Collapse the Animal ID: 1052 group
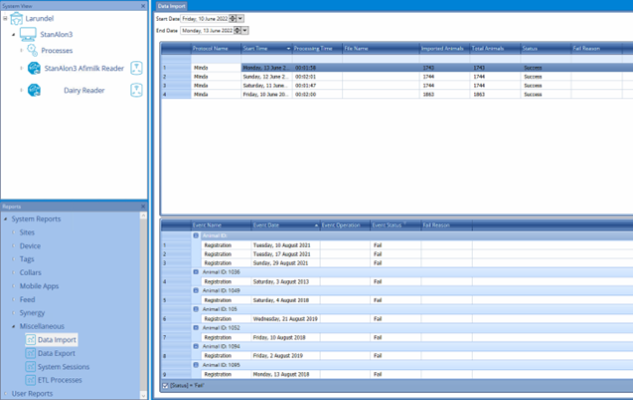Screen dimensions: 633x400 pos(196,327)
